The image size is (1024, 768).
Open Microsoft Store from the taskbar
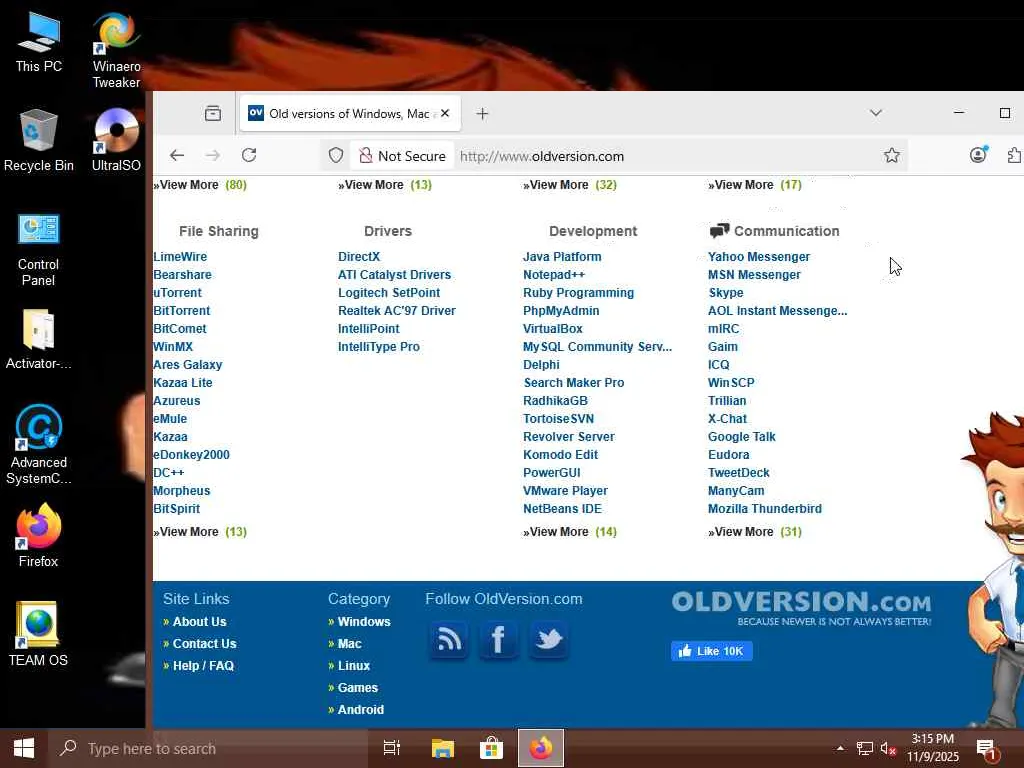tap(491, 748)
